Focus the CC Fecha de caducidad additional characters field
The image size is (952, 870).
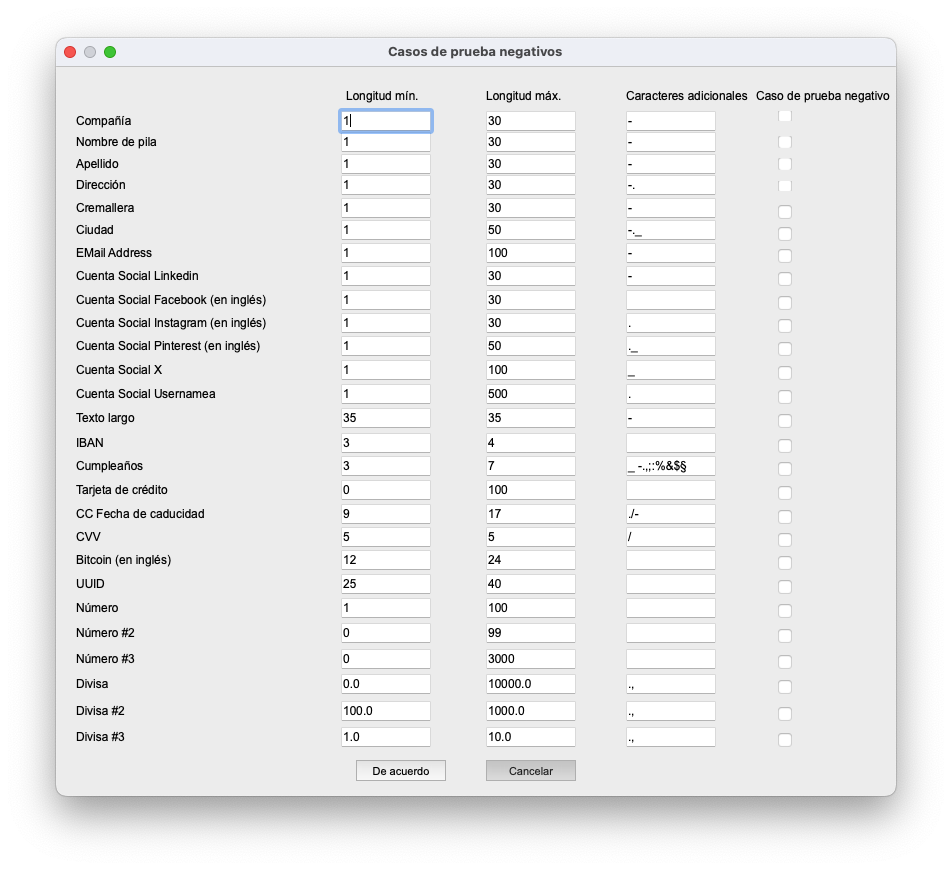point(670,514)
